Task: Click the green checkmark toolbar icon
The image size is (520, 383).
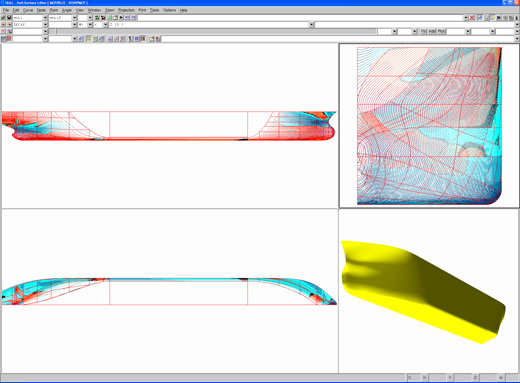Action: [x=109, y=18]
